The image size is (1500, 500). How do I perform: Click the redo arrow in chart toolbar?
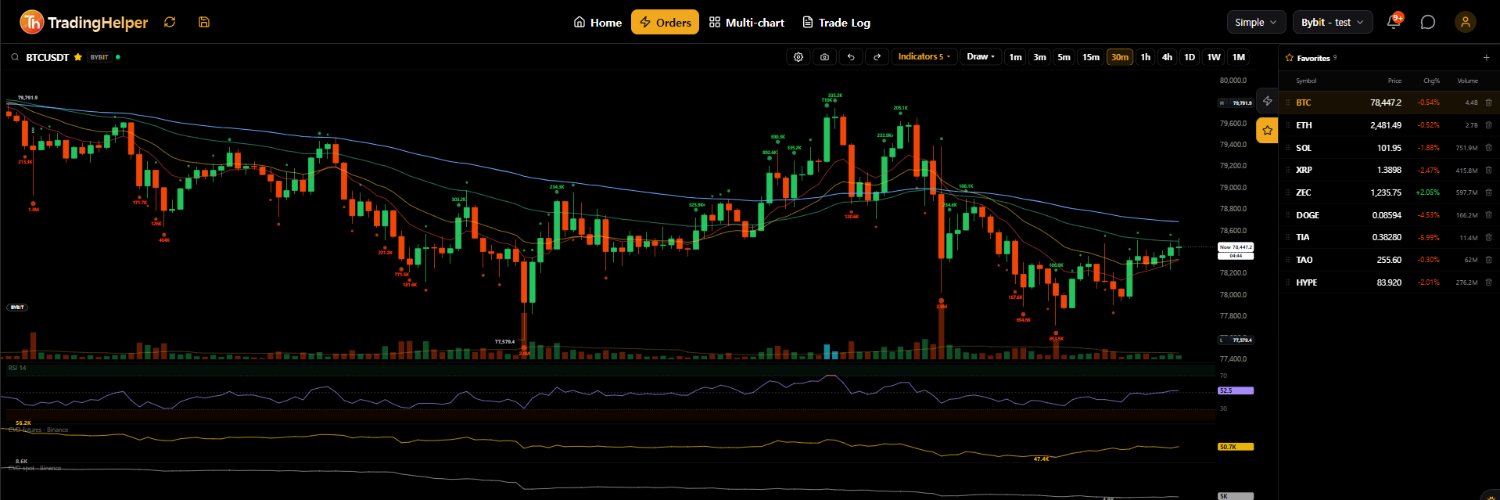pyautogui.click(x=877, y=57)
